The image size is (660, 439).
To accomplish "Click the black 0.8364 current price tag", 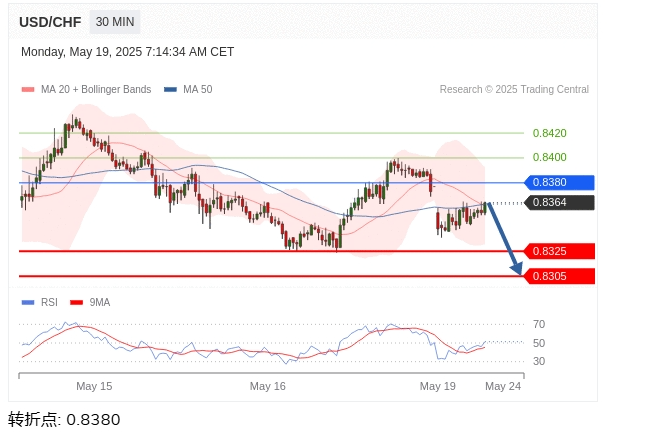I will [x=559, y=202].
